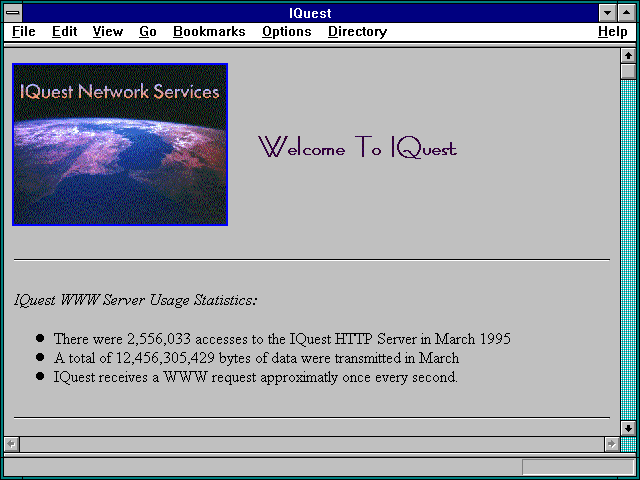Screen dimensions: 640x480
Task: Open the Options menu
Action: (x=287, y=32)
